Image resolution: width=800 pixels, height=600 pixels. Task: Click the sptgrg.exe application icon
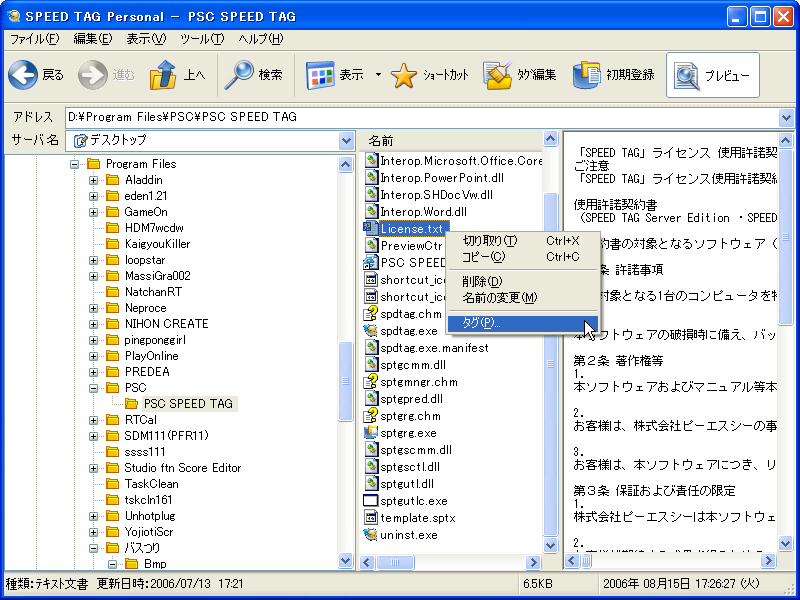(370, 433)
